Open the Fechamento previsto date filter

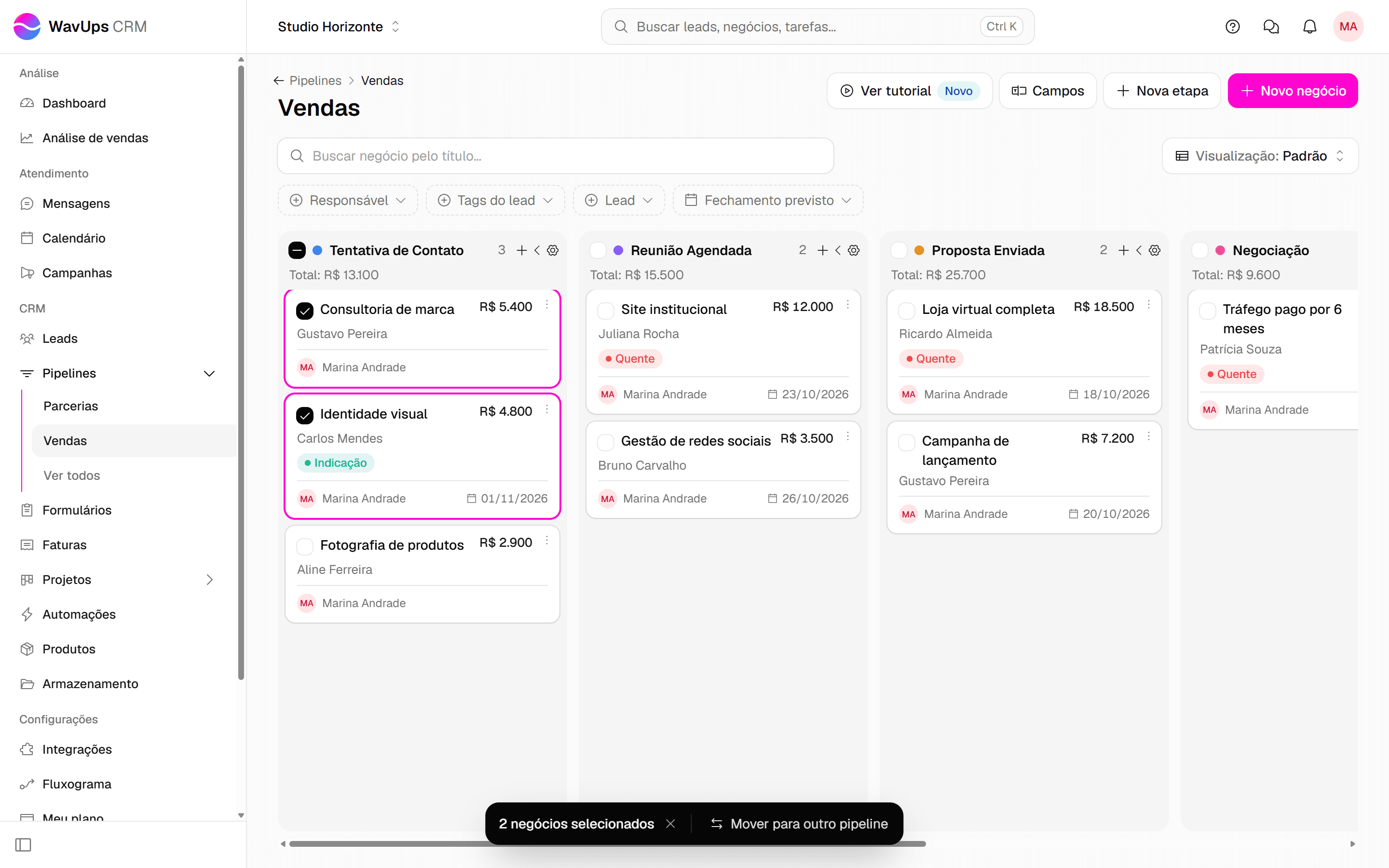[x=768, y=200]
